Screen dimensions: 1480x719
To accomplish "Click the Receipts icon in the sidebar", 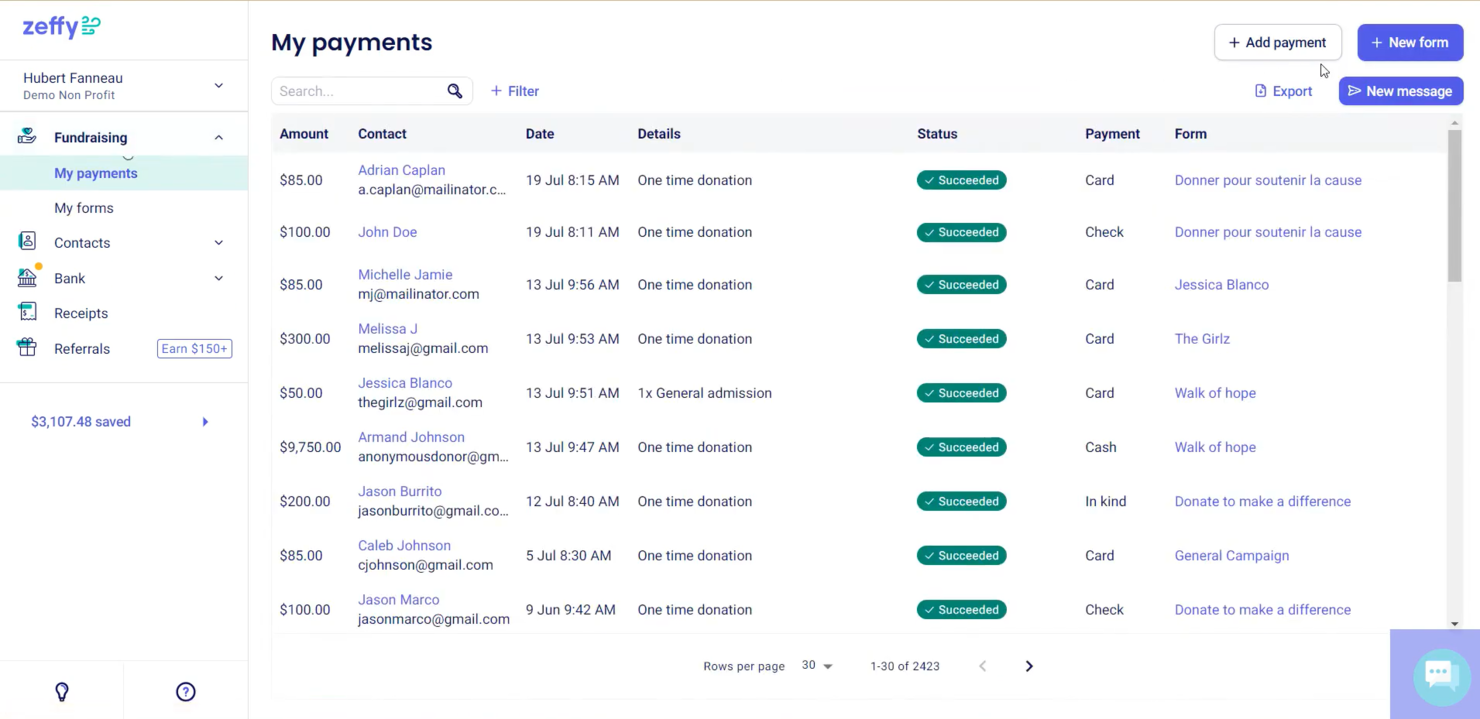I will [27, 313].
